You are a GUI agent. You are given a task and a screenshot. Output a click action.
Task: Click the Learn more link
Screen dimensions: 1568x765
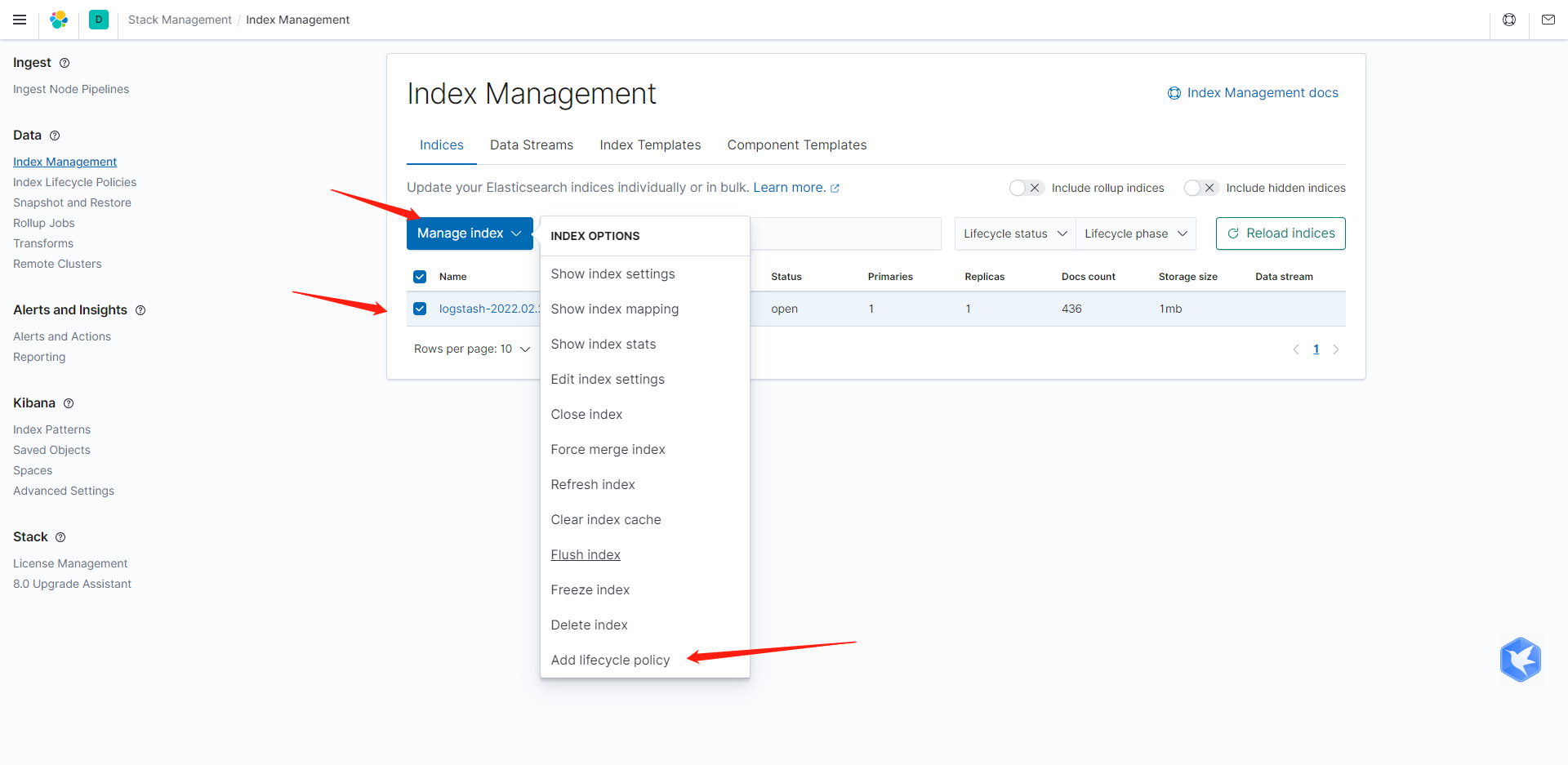click(789, 188)
